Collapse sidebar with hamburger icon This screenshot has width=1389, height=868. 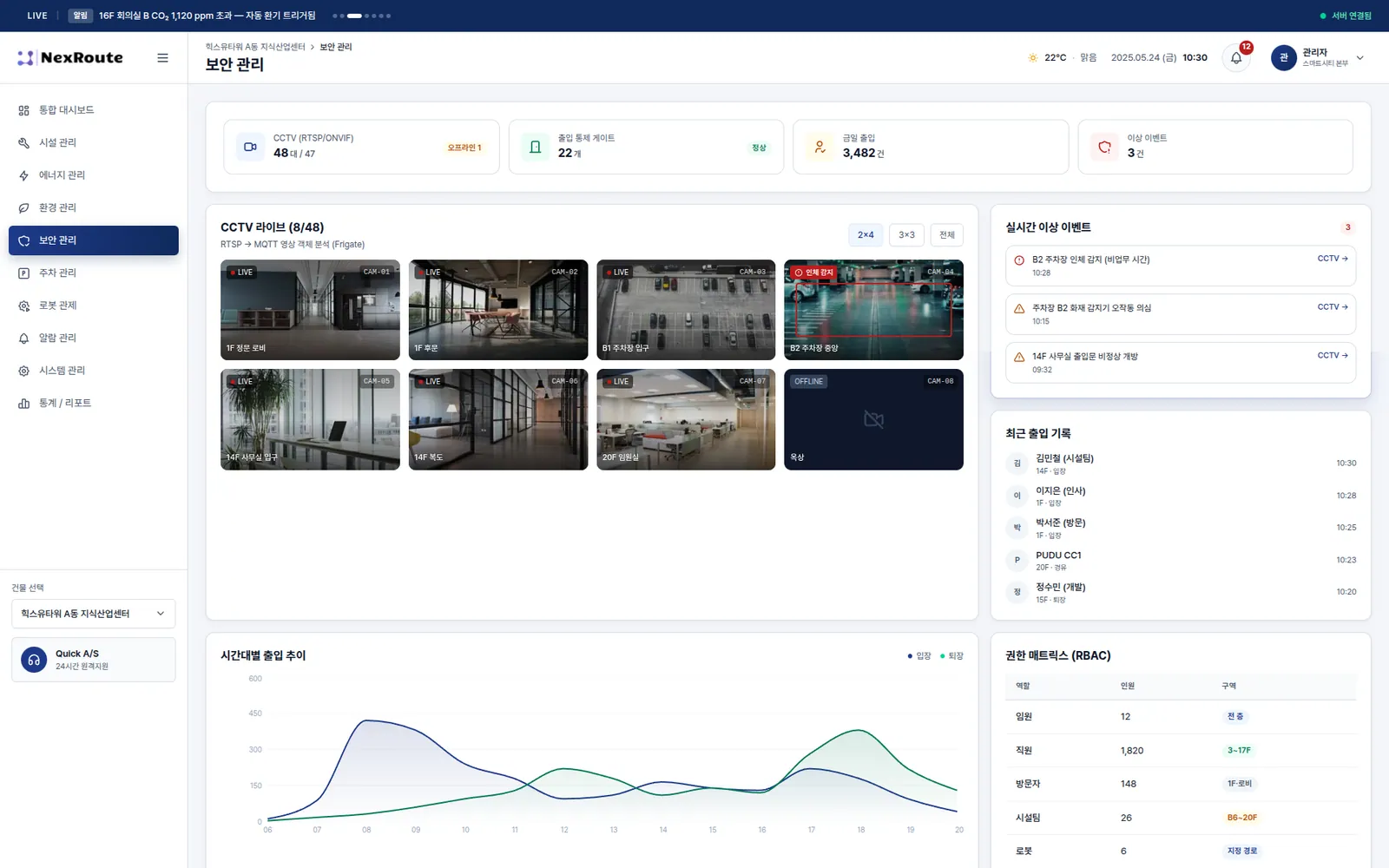point(162,58)
